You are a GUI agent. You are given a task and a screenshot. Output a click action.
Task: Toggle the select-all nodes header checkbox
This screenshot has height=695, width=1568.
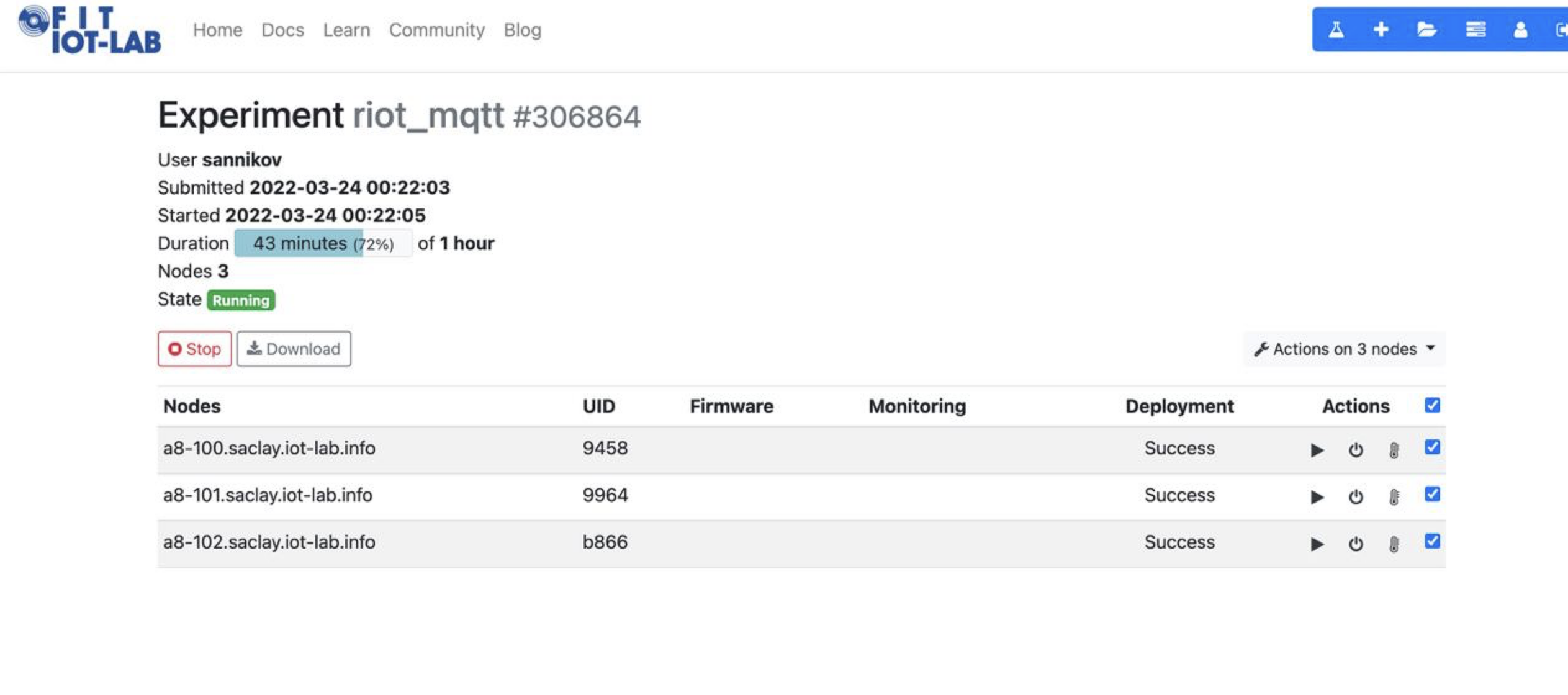(1432, 405)
